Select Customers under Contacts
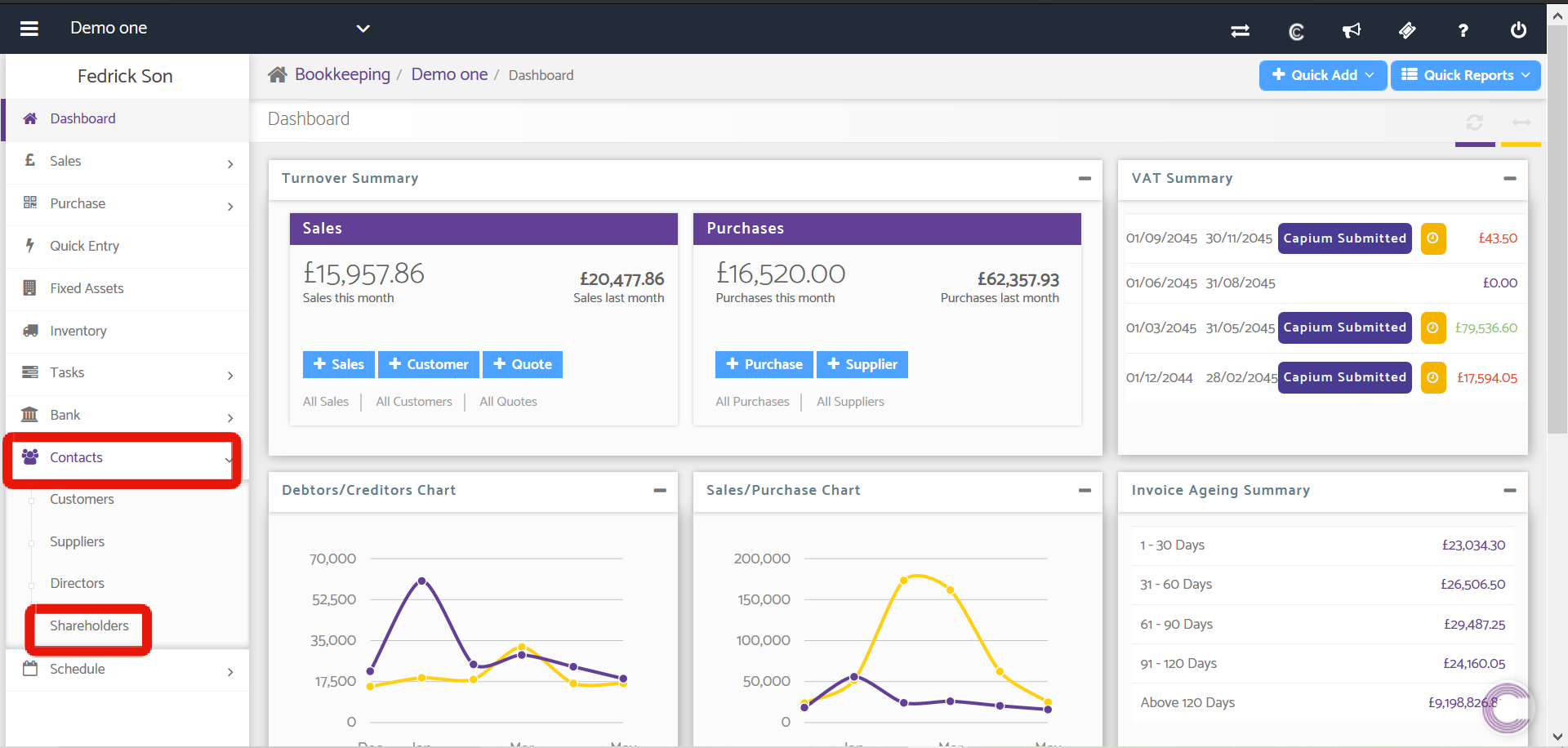Image resolution: width=1568 pixels, height=748 pixels. [x=82, y=499]
